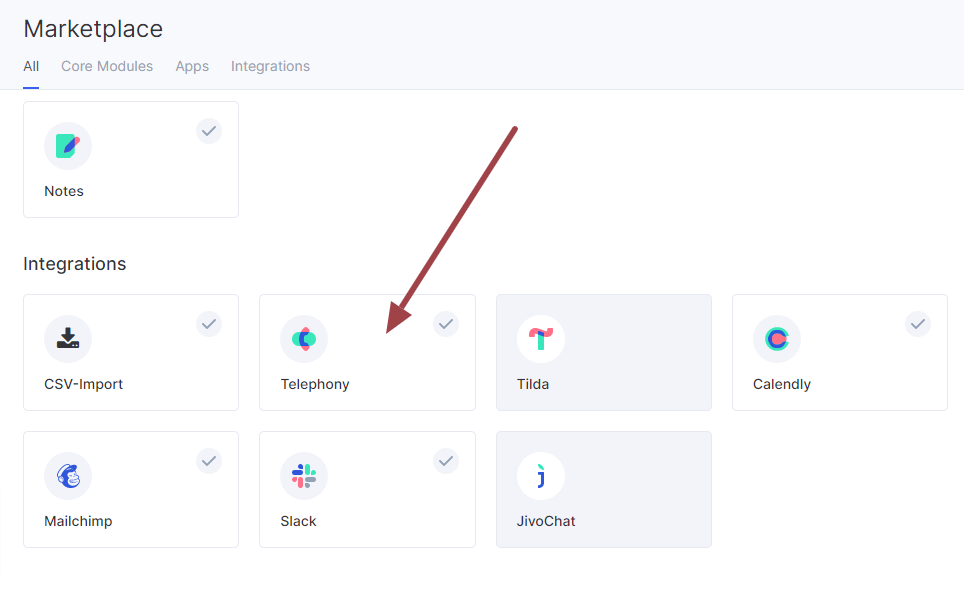The width and height of the screenshot is (964, 595).
Task: Toggle the CSV-Import checkmark
Action: 209,324
